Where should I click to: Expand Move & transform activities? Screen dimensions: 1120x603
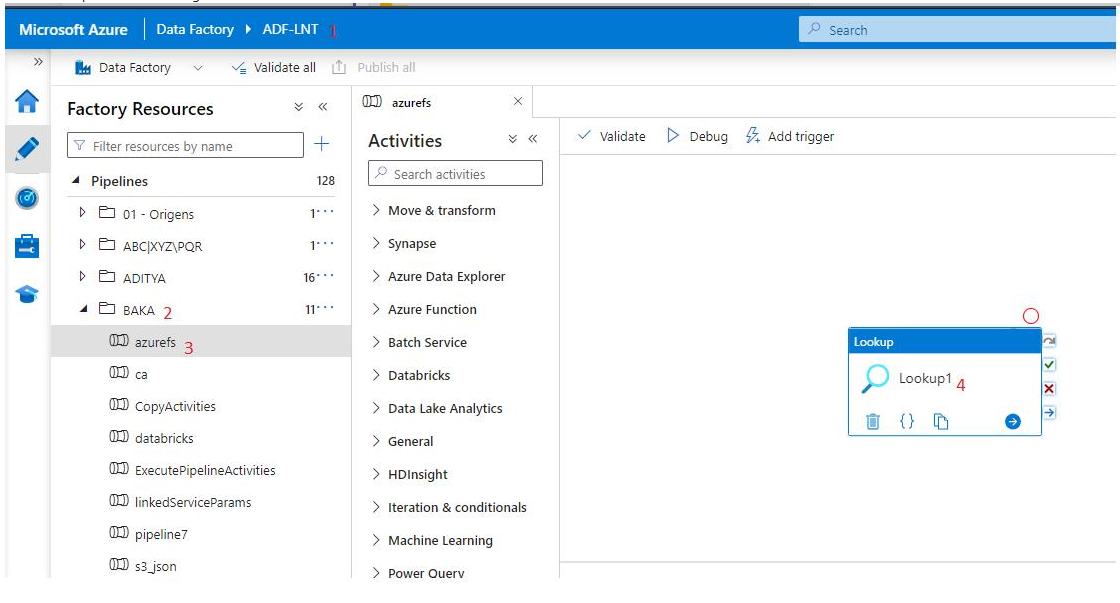click(376, 210)
